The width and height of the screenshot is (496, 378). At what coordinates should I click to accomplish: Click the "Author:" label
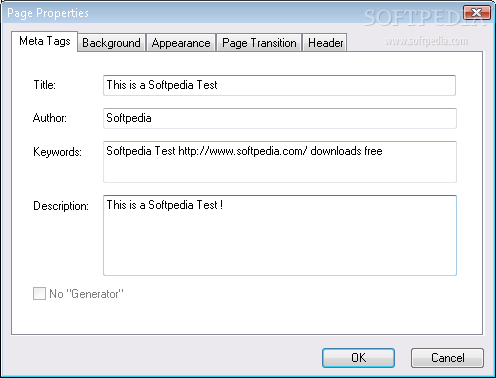50,118
